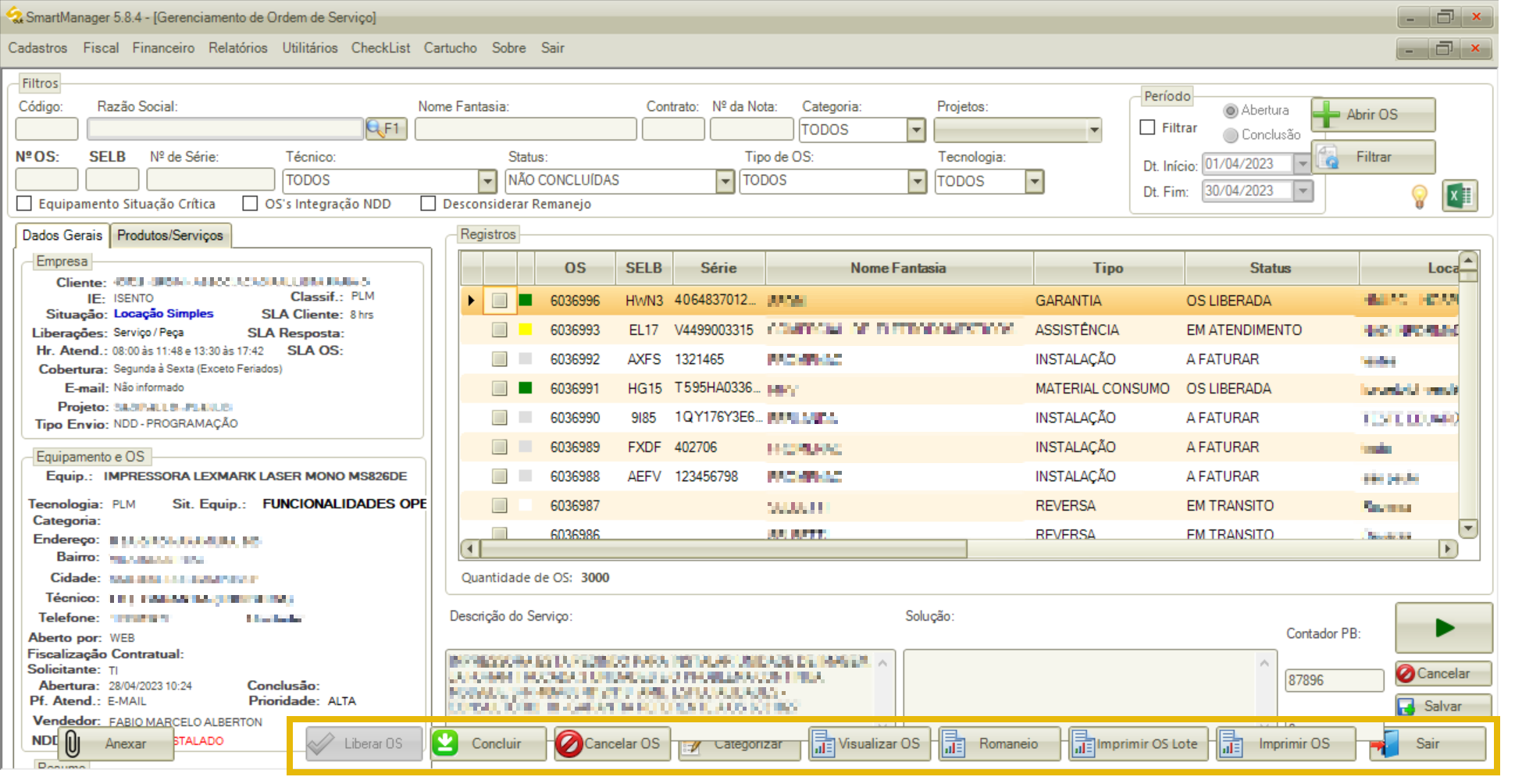Tick the checkbox on row OS 6036988

[500, 476]
